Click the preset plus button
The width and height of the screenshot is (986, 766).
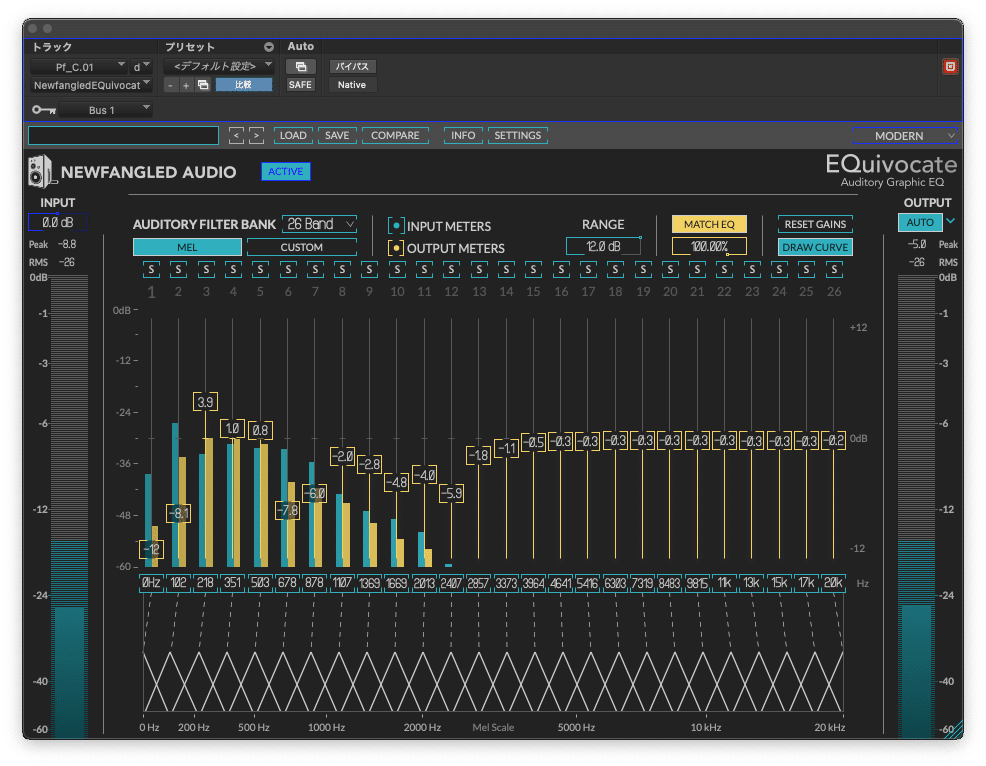(x=186, y=85)
